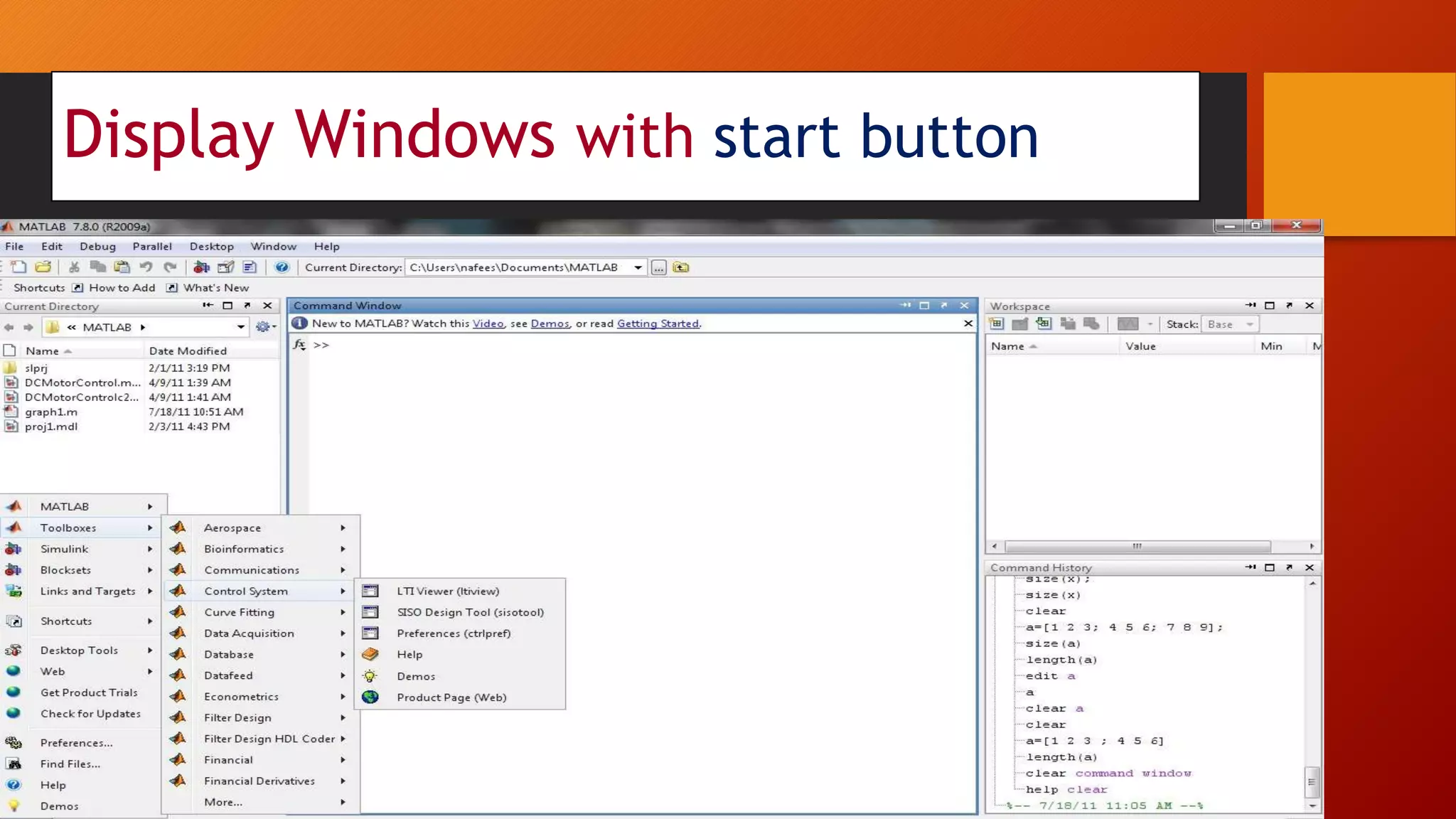Launch Simulink from the toolbar icon
The image size is (1456, 819).
[x=202, y=267]
